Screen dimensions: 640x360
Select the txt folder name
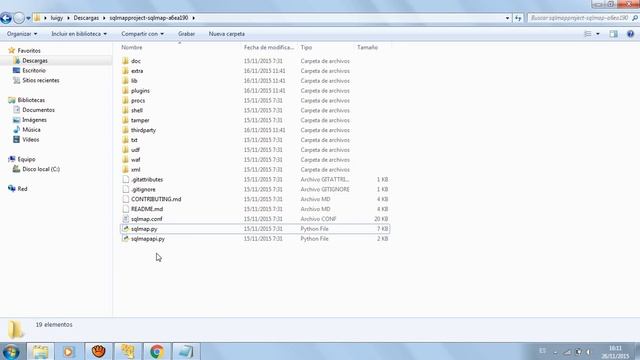pos(134,140)
